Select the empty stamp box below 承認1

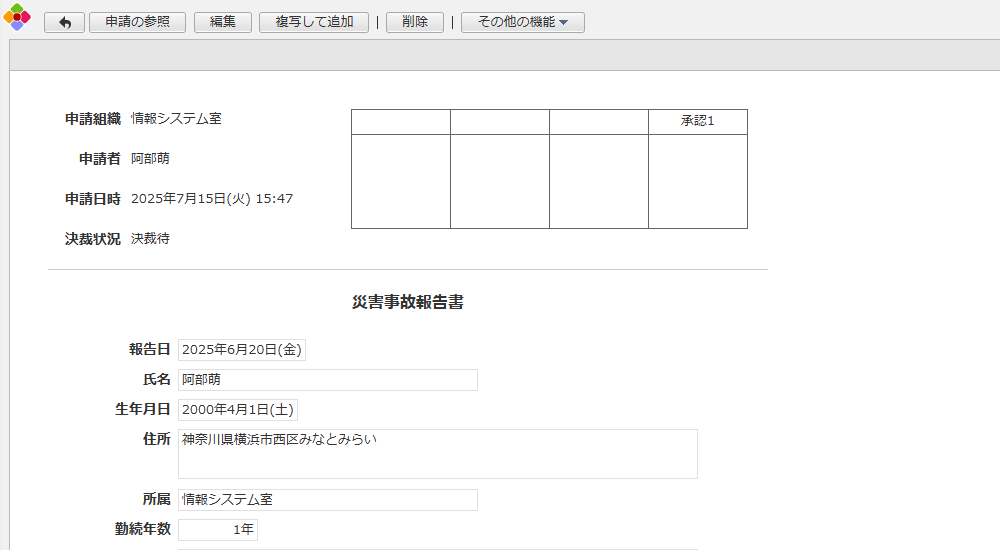[x=697, y=181]
